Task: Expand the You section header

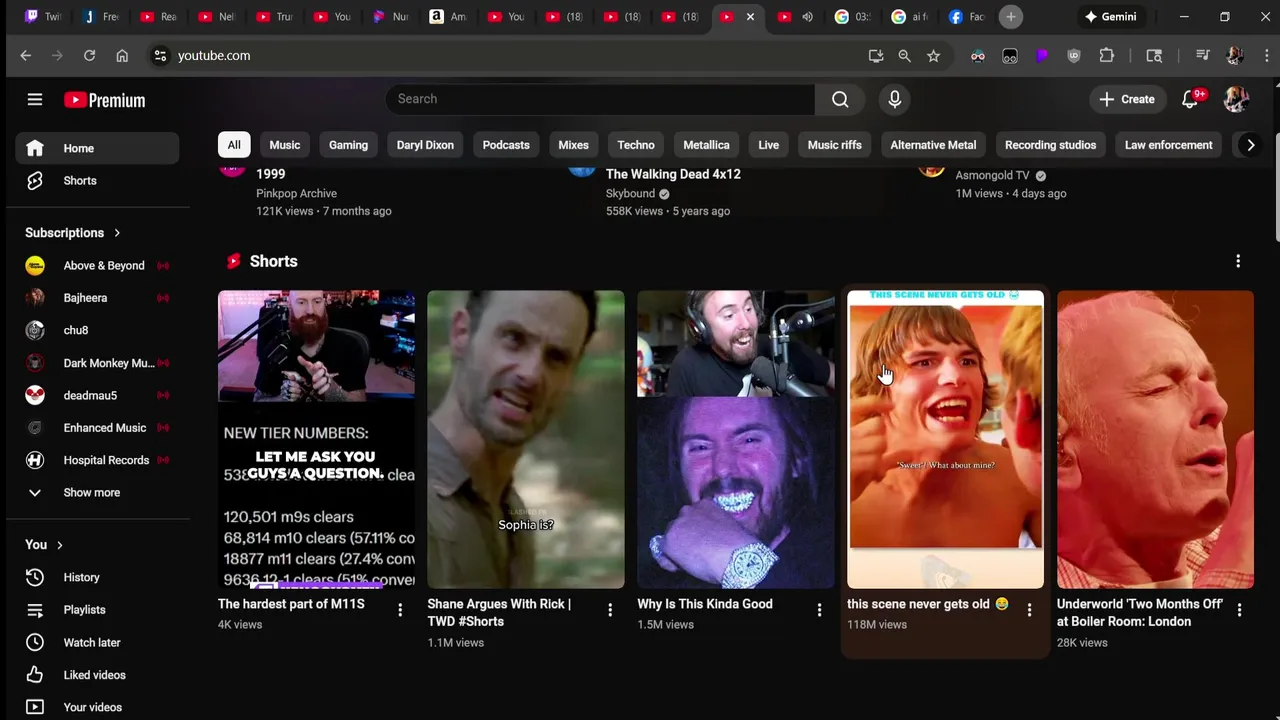Action: pos(44,544)
